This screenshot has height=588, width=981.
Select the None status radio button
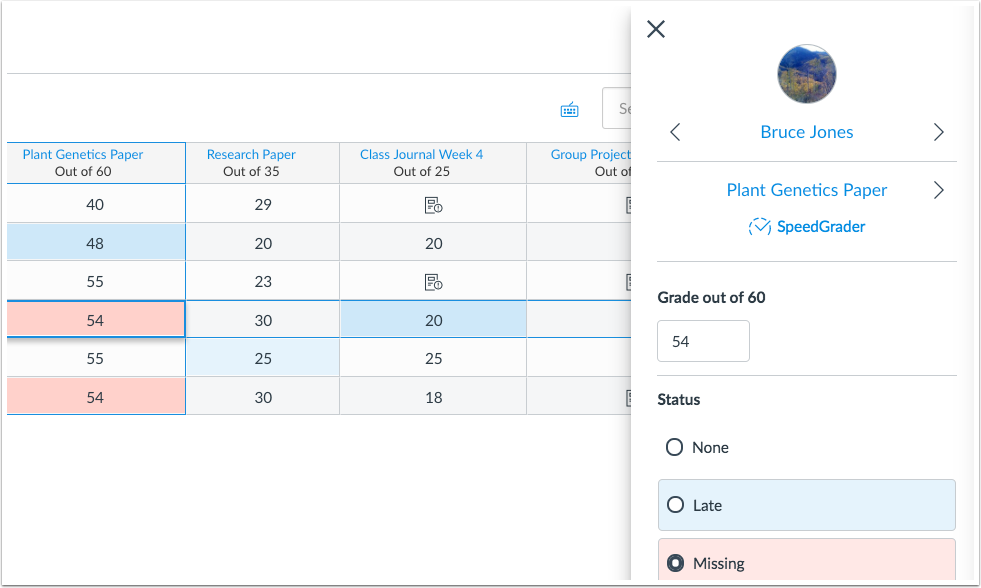[675, 447]
